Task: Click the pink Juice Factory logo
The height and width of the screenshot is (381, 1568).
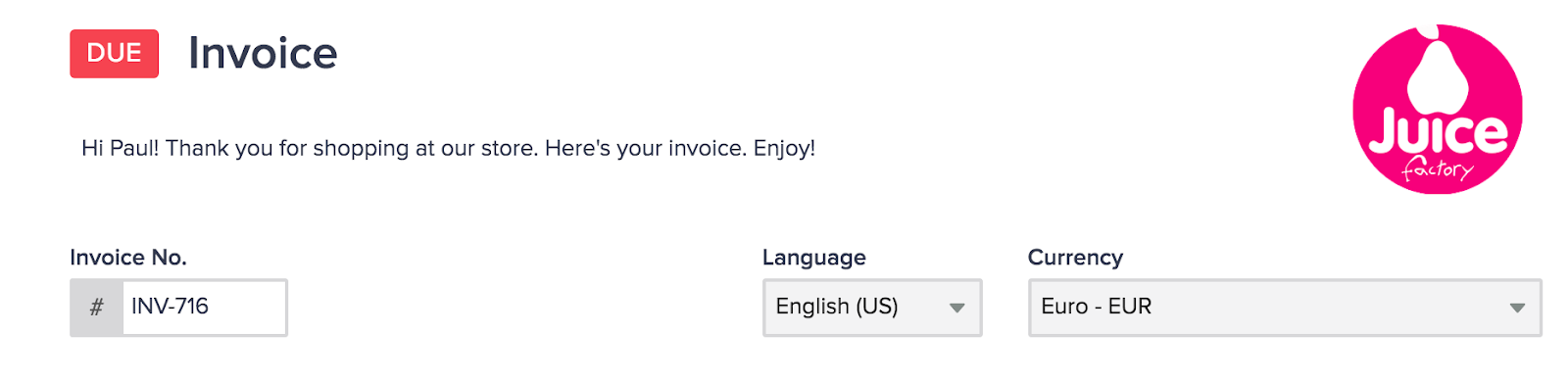Action: point(1438,109)
